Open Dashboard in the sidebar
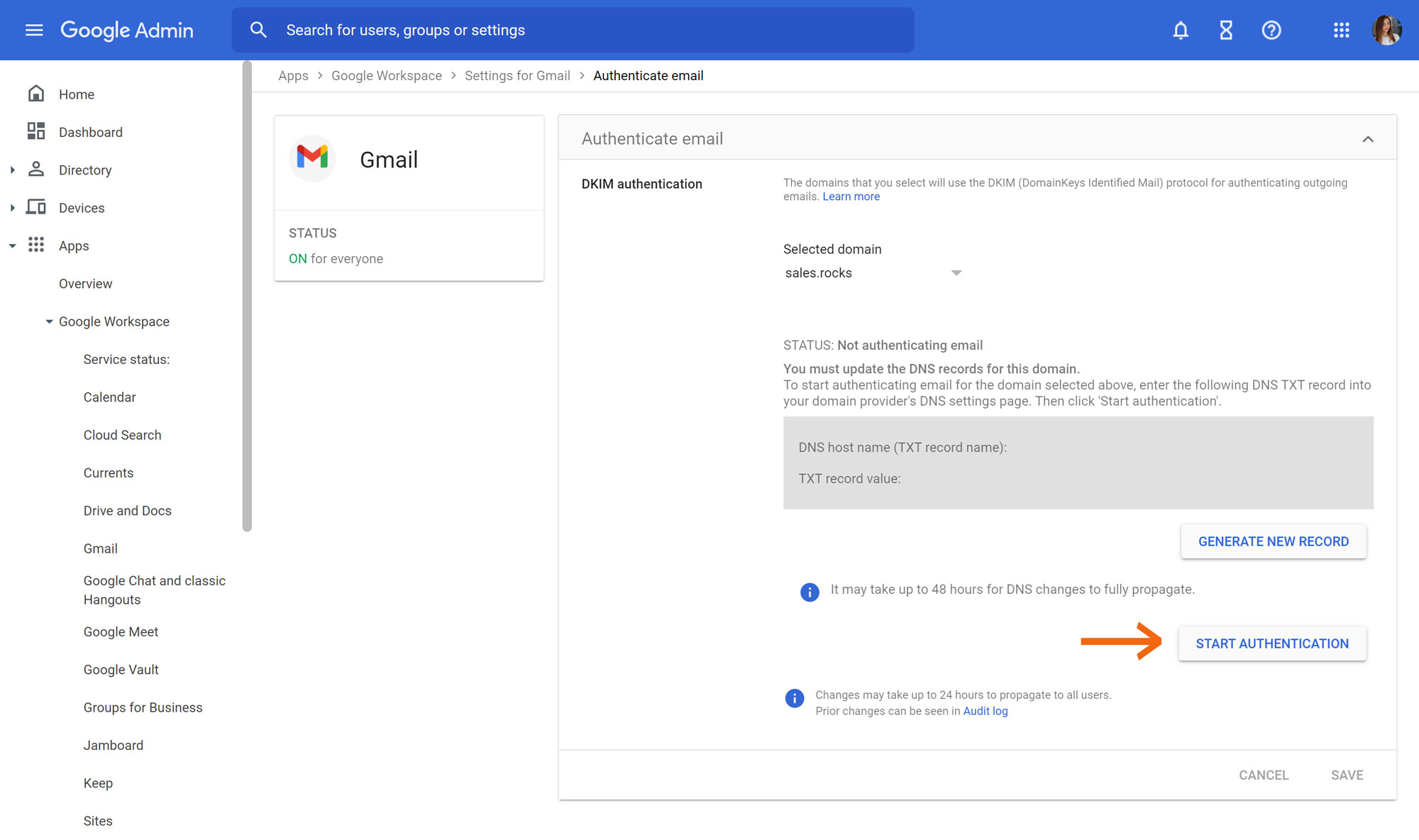The height and width of the screenshot is (840, 1419). (91, 132)
